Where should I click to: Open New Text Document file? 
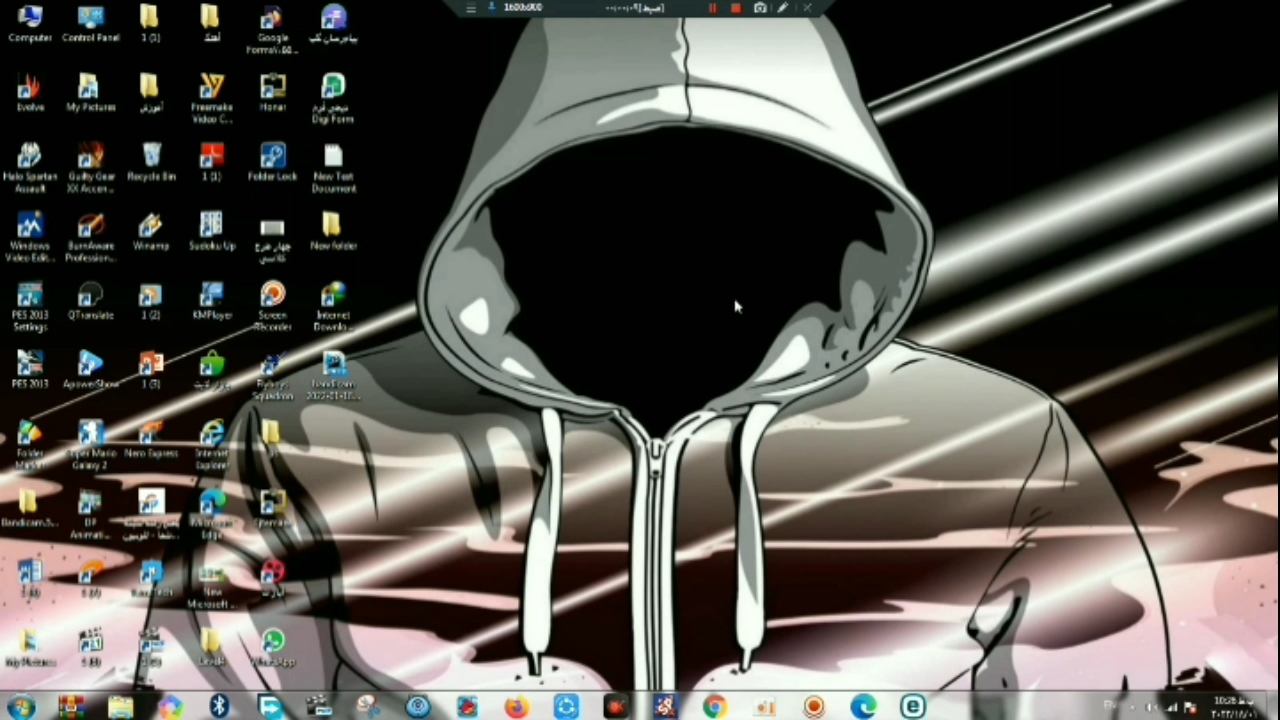coord(333,158)
